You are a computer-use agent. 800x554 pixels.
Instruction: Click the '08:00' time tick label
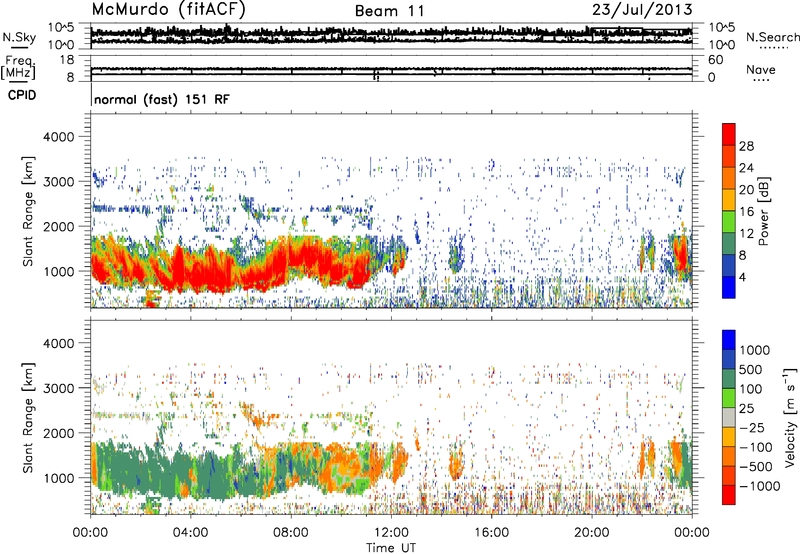[x=291, y=533]
